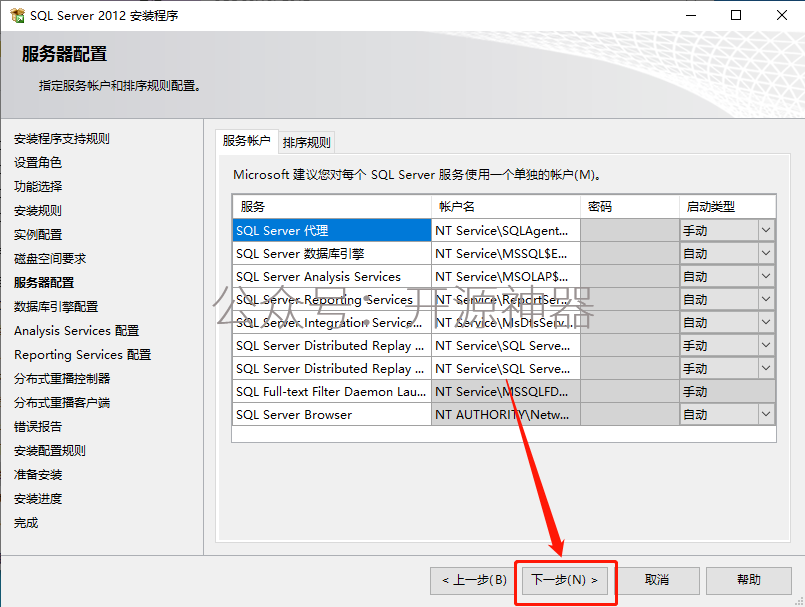Click 实例配置 step in sidebar
Screen dimensions: 805x607
pos(38,235)
